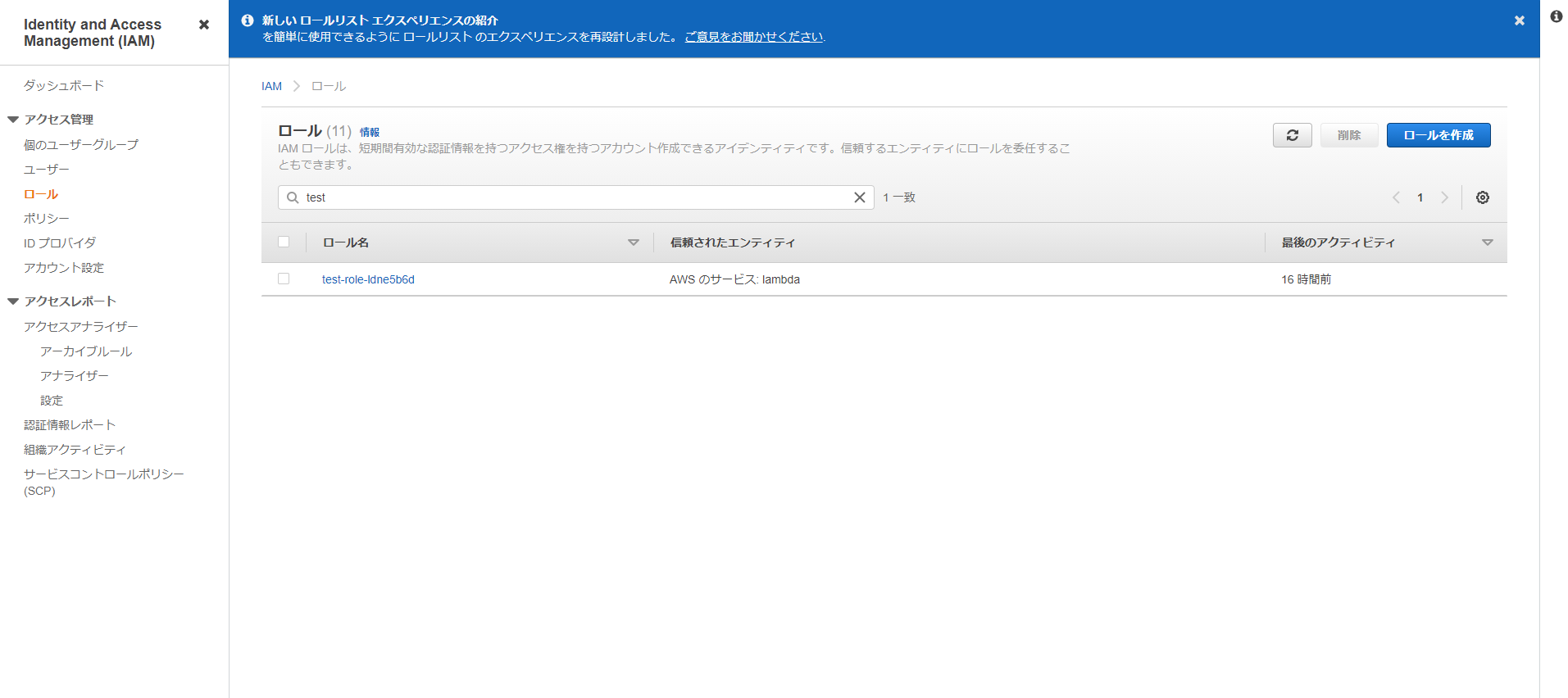Click 信頼されたエンティティ column header

(x=733, y=242)
